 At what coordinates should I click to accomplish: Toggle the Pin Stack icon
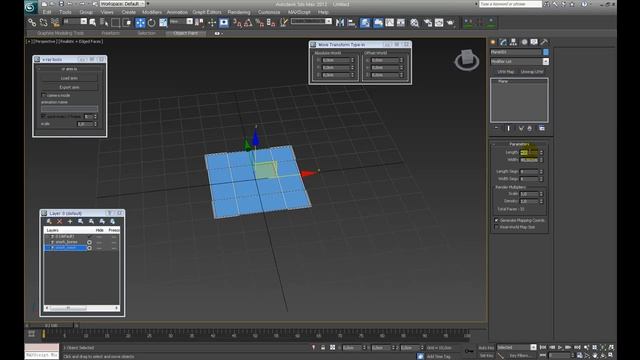click(497, 128)
